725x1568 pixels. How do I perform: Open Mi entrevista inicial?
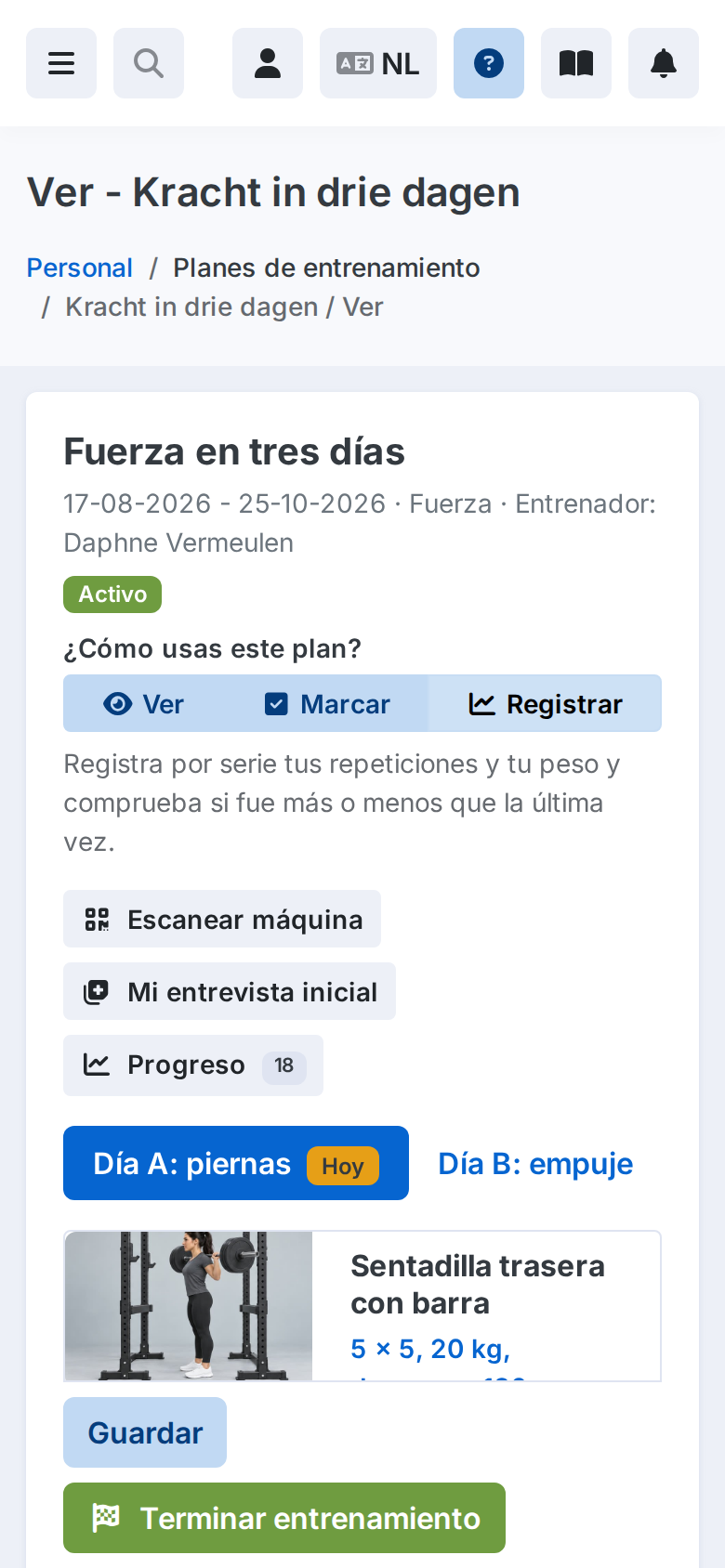[230, 991]
